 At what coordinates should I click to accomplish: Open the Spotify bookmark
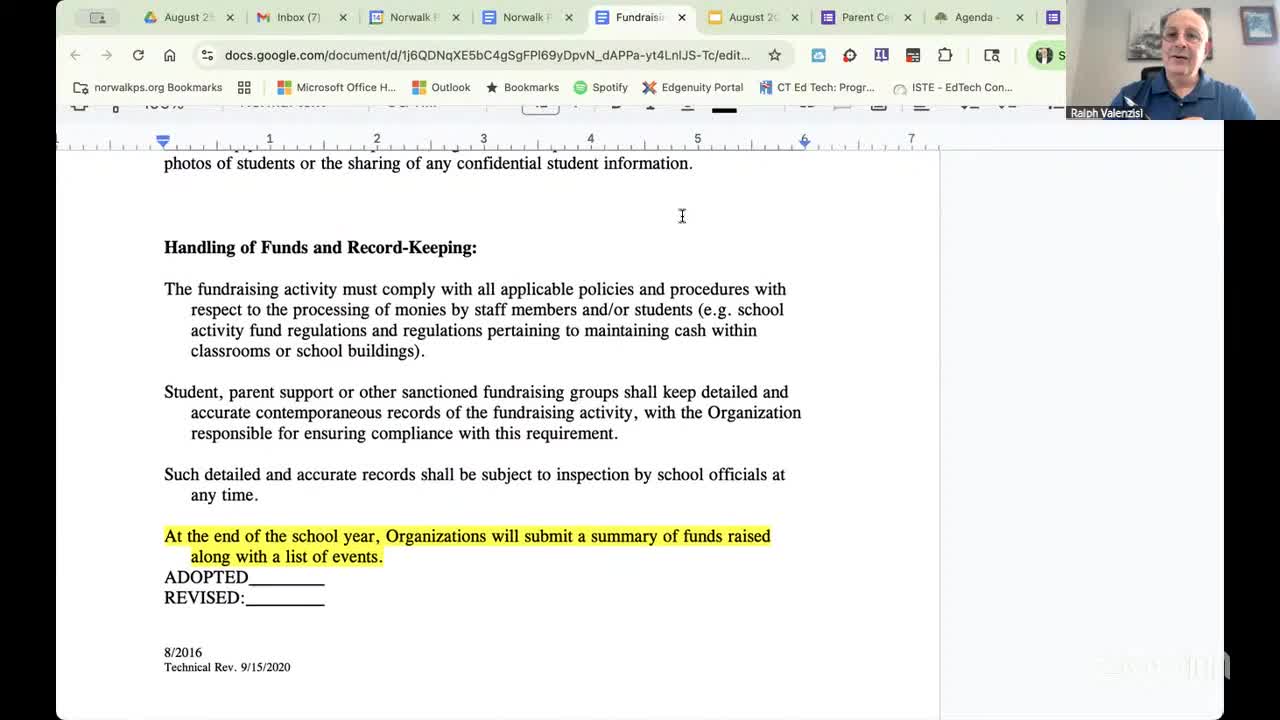[601, 87]
